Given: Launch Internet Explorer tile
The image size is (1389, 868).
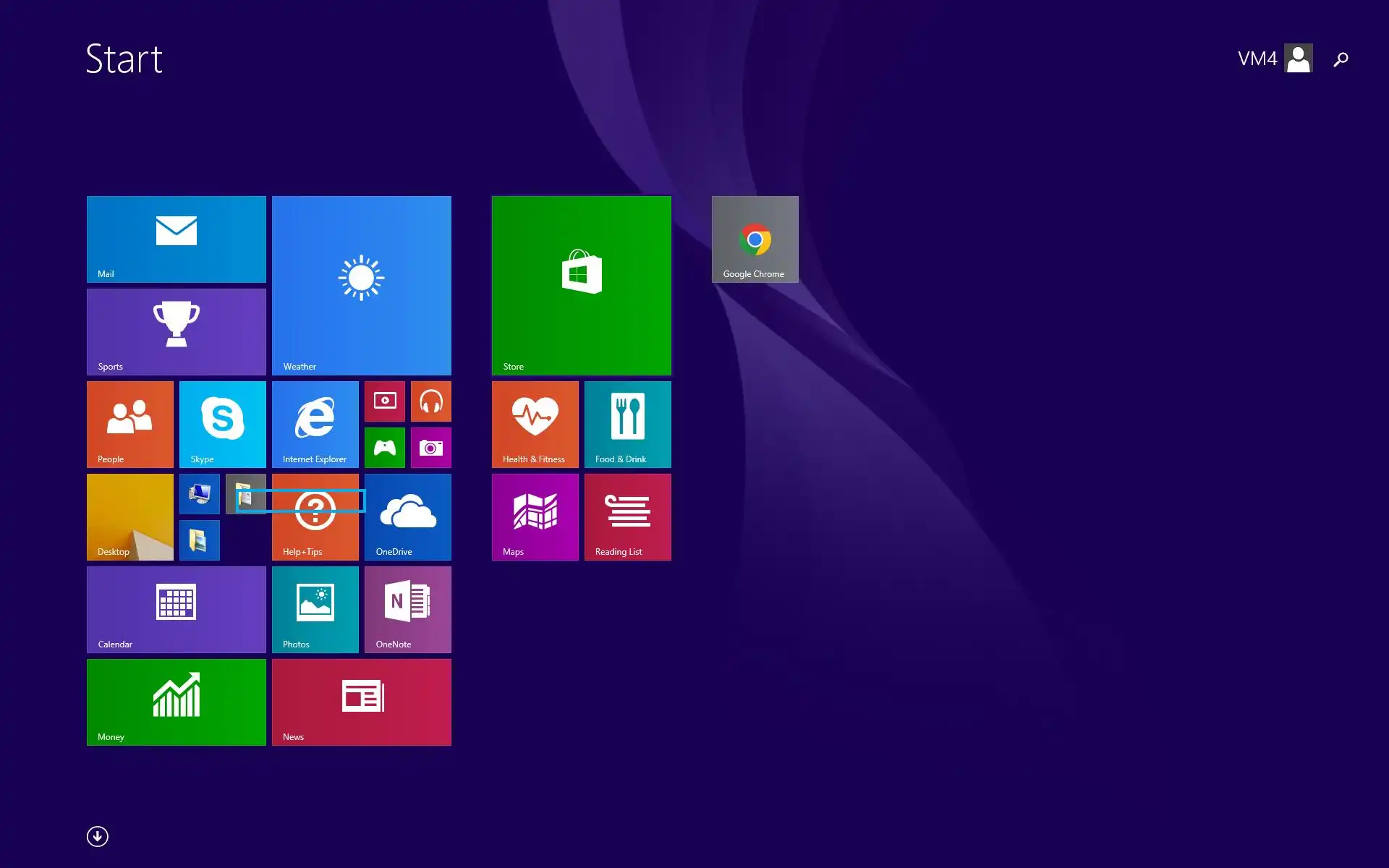Looking at the screenshot, I should 315,424.
